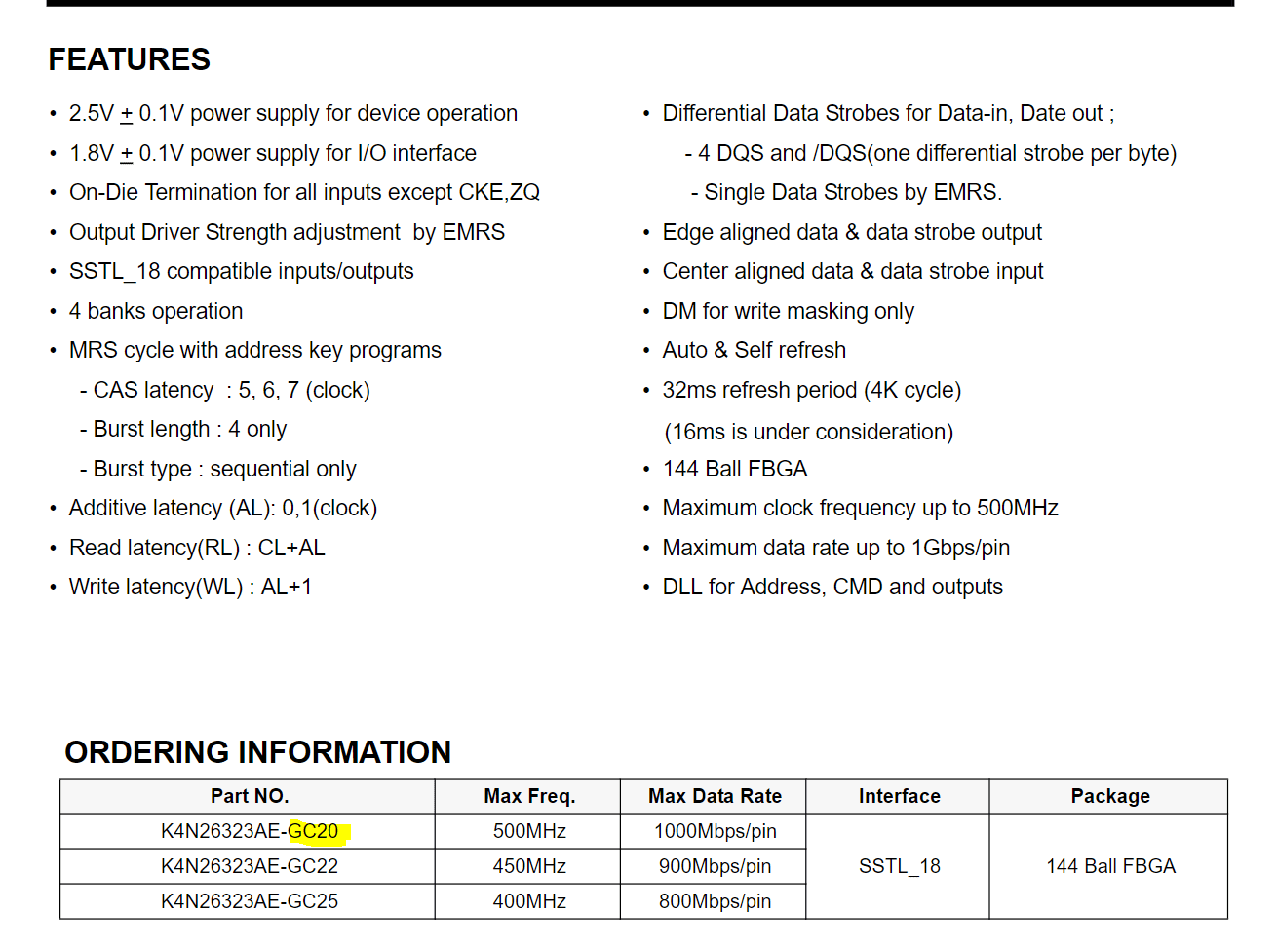This screenshot has width=1277, height=952.
Task: Select the K4N26323AE-GC25 part number cell
Action: [x=250, y=901]
